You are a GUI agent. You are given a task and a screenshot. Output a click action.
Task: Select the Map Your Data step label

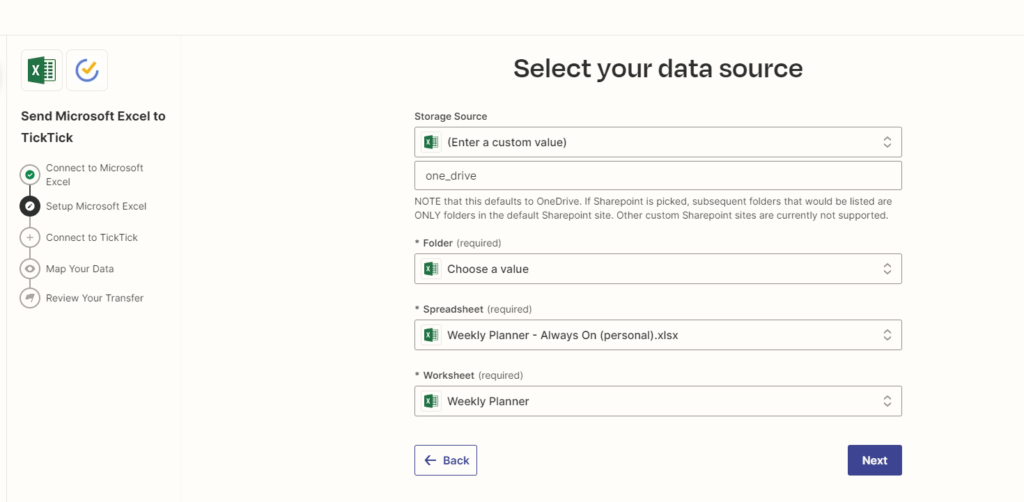click(x=80, y=269)
